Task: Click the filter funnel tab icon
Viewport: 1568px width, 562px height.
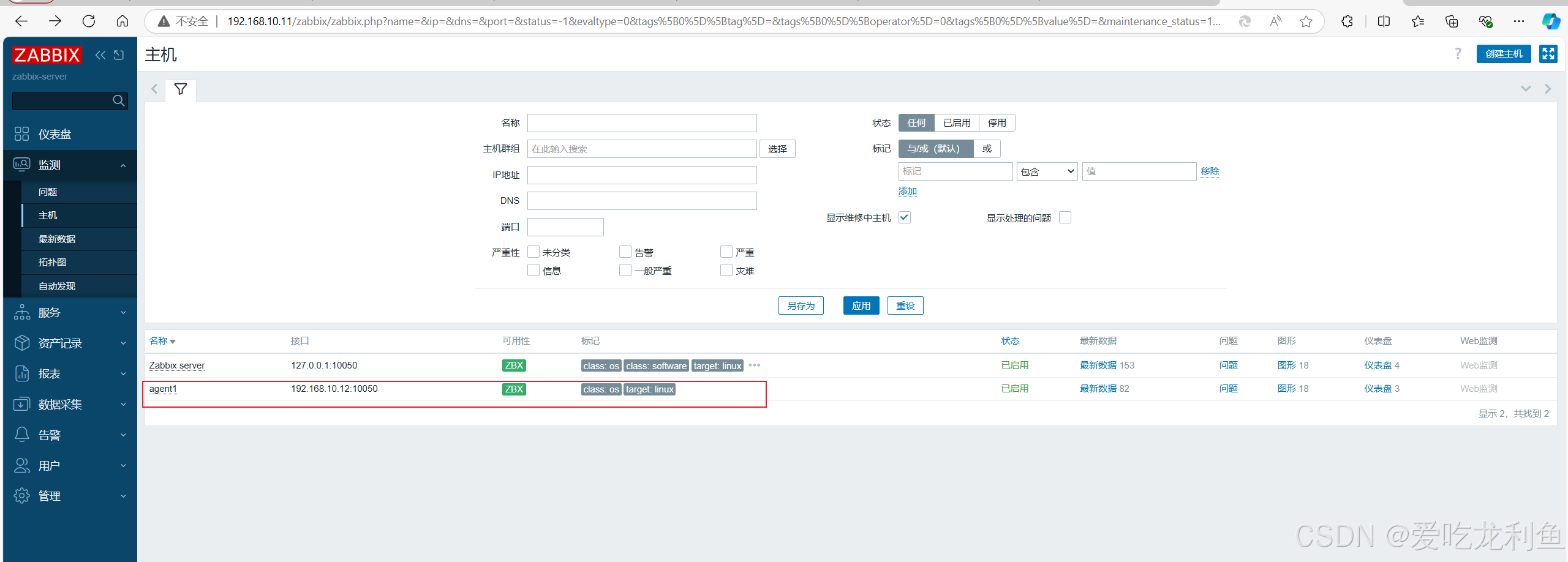Action: [181, 89]
